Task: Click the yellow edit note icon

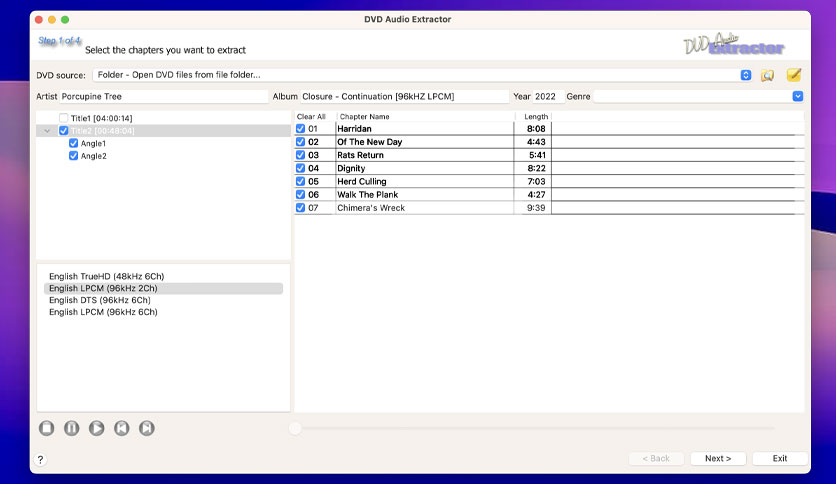Action: 794,75
